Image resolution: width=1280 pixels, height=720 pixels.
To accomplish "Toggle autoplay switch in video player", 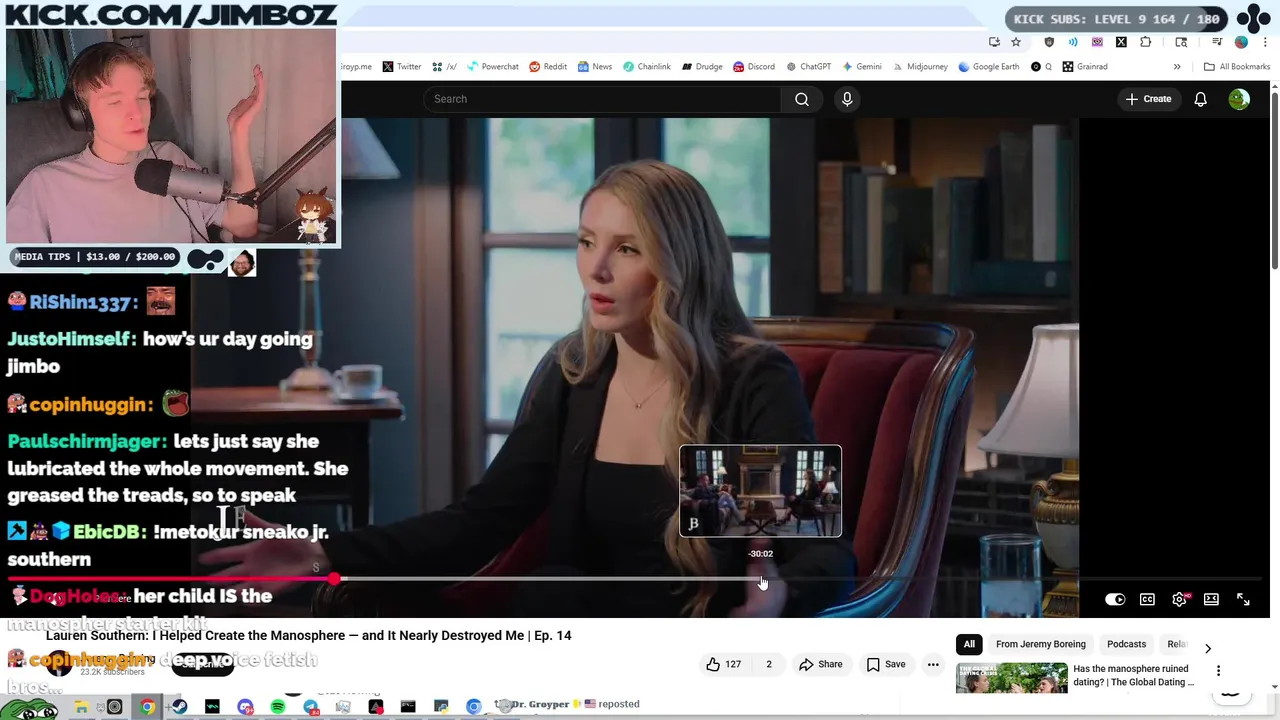I will click(1115, 599).
